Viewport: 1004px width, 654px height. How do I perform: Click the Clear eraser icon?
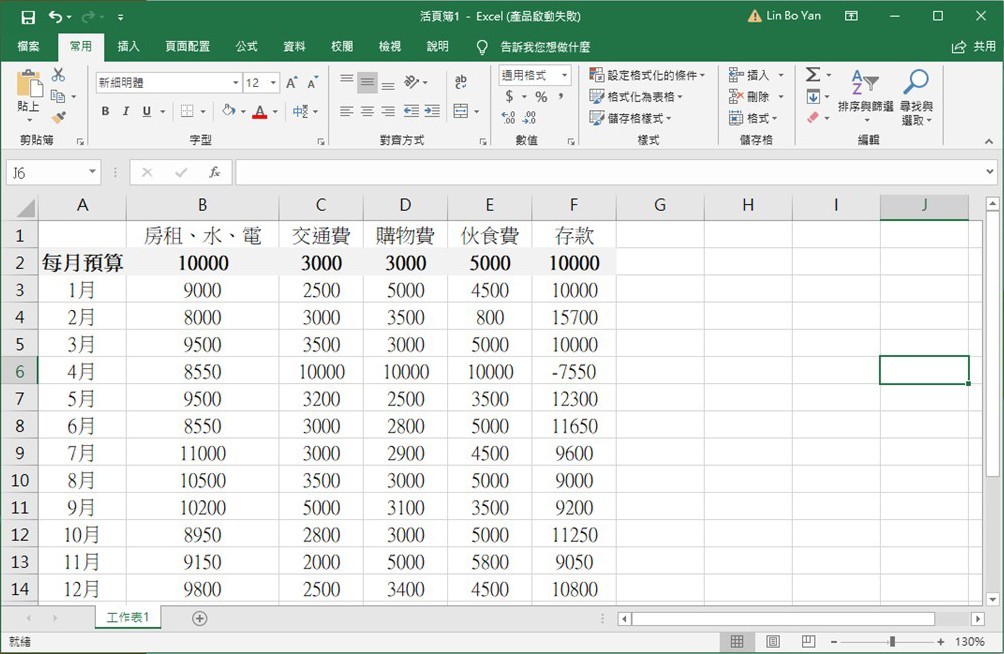tap(813, 118)
